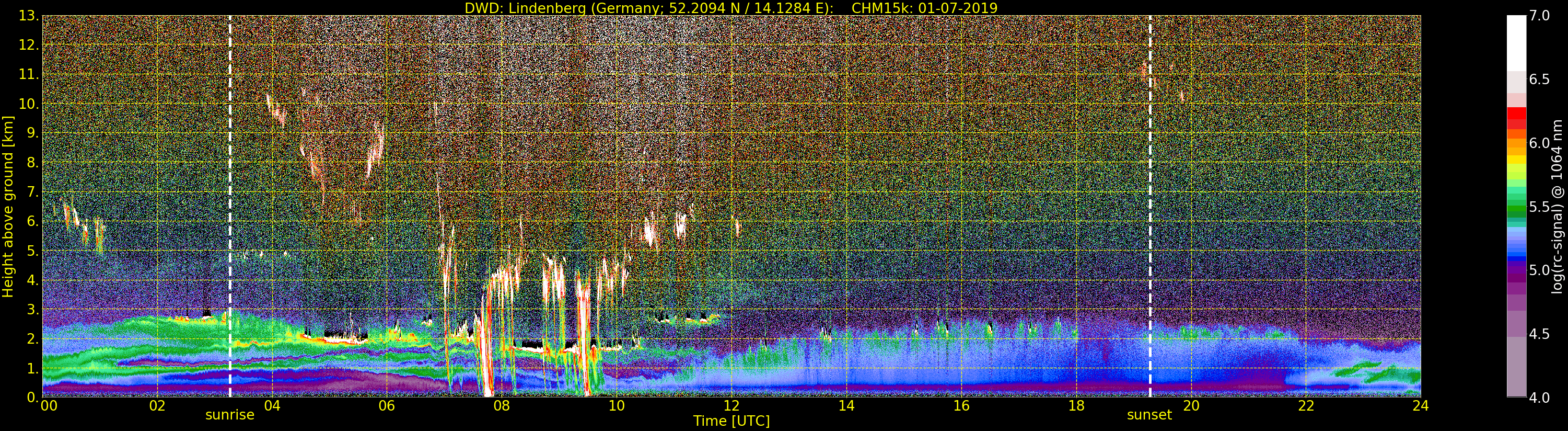1568x431 pixels.
Task: Click colorbar tick label '5.5'
Action: pyautogui.click(x=1539, y=207)
